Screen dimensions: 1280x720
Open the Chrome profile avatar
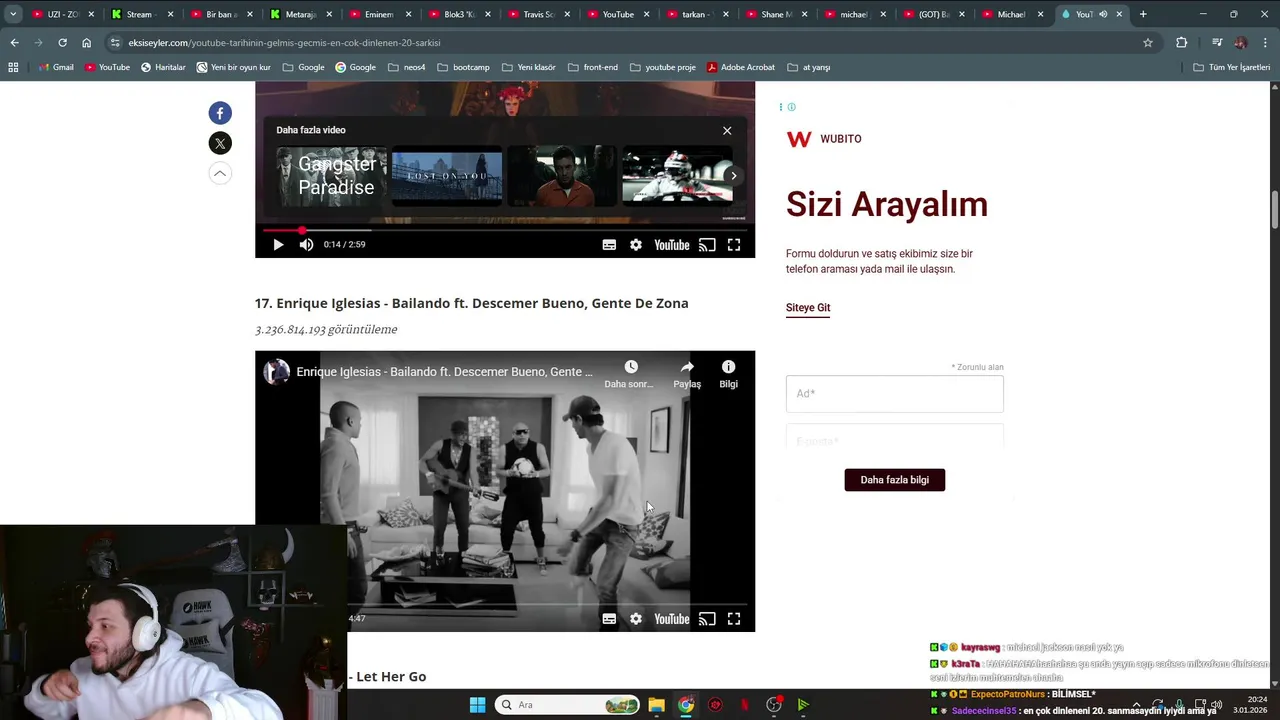click(x=1241, y=43)
